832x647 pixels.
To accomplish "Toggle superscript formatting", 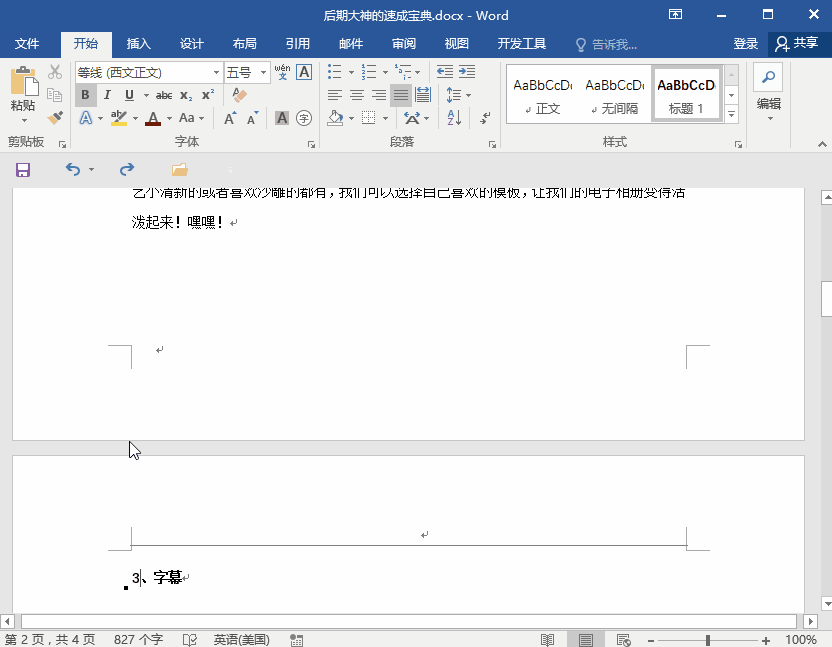I will (x=208, y=95).
